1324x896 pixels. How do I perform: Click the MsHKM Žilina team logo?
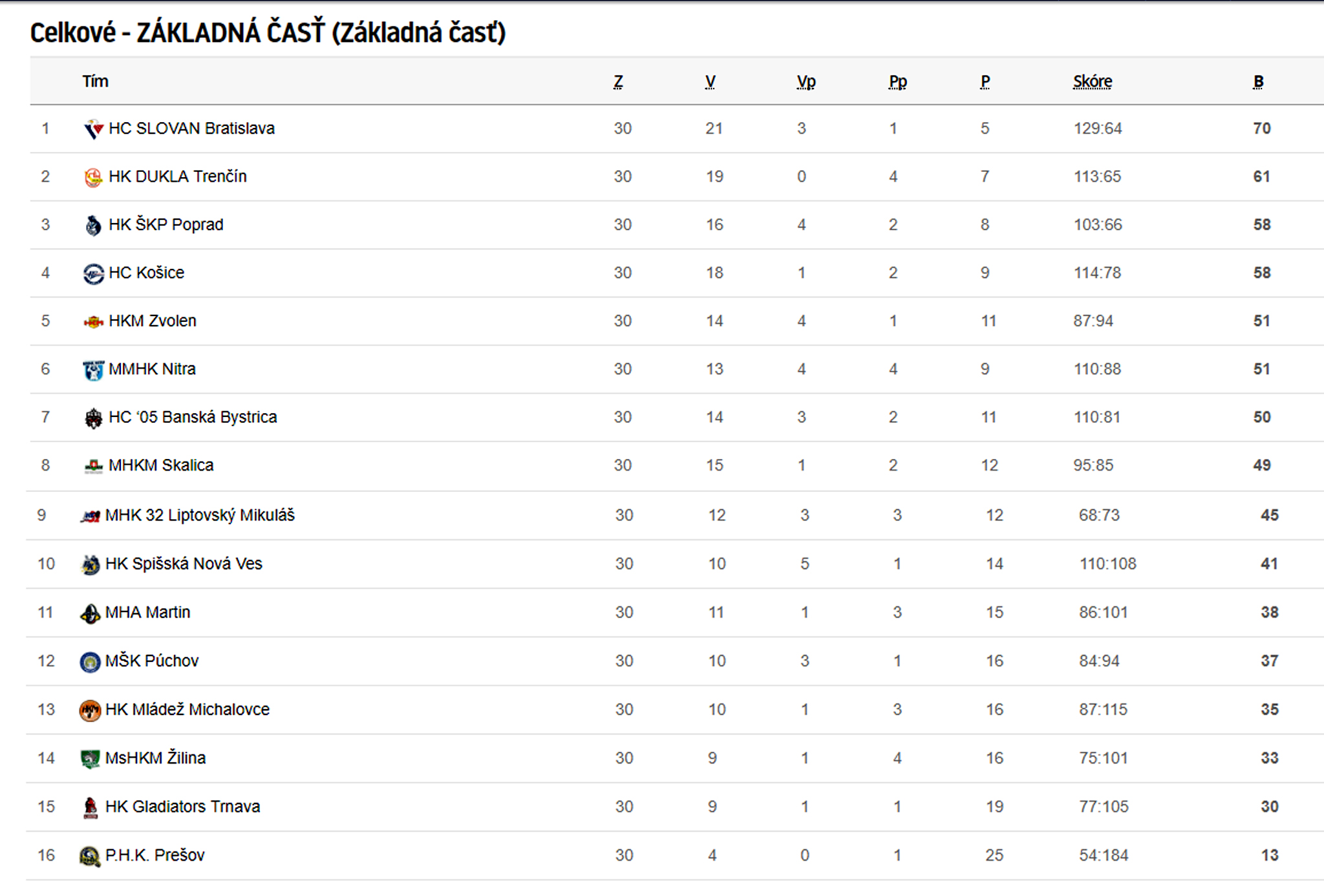[x=91, y=759]
